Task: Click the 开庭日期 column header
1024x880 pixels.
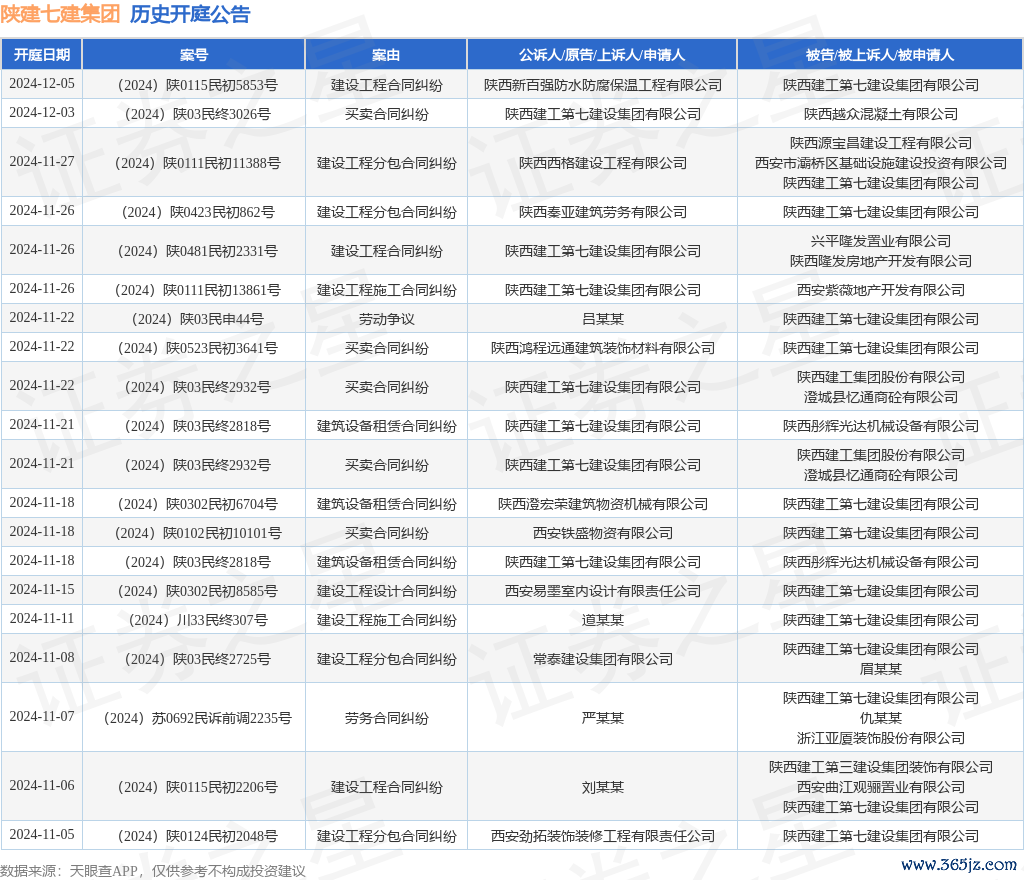Action: (x=42, y=55)
